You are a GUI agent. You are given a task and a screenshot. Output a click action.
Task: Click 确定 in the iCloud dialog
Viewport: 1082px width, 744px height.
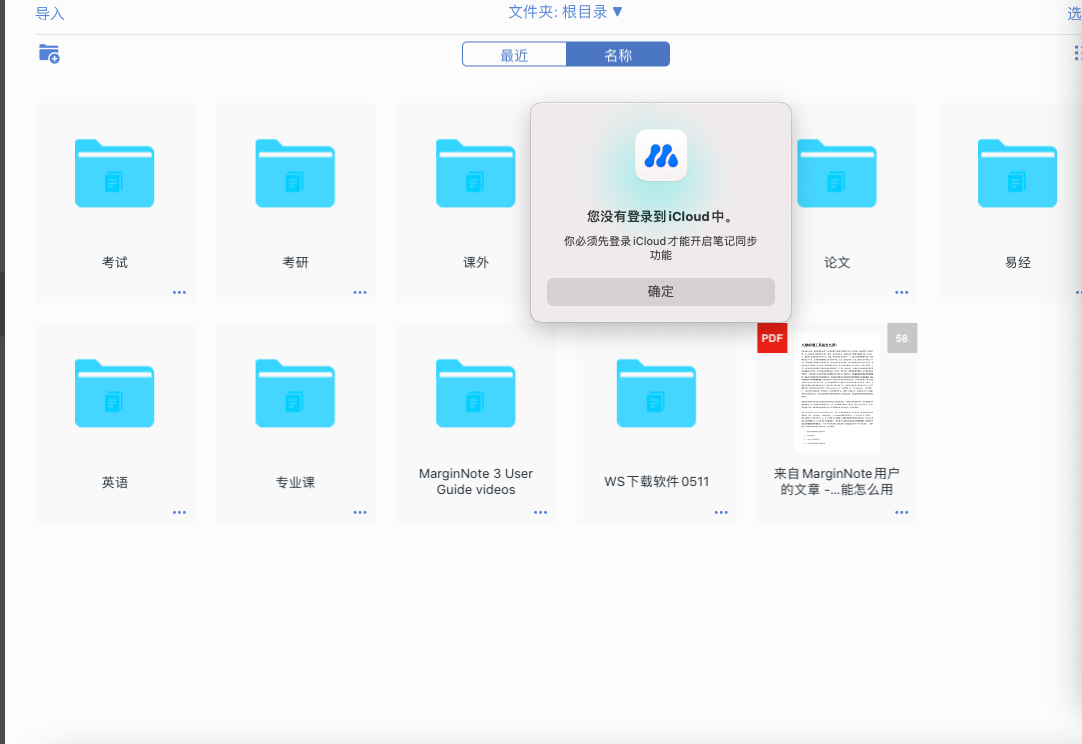coord(660,292)
